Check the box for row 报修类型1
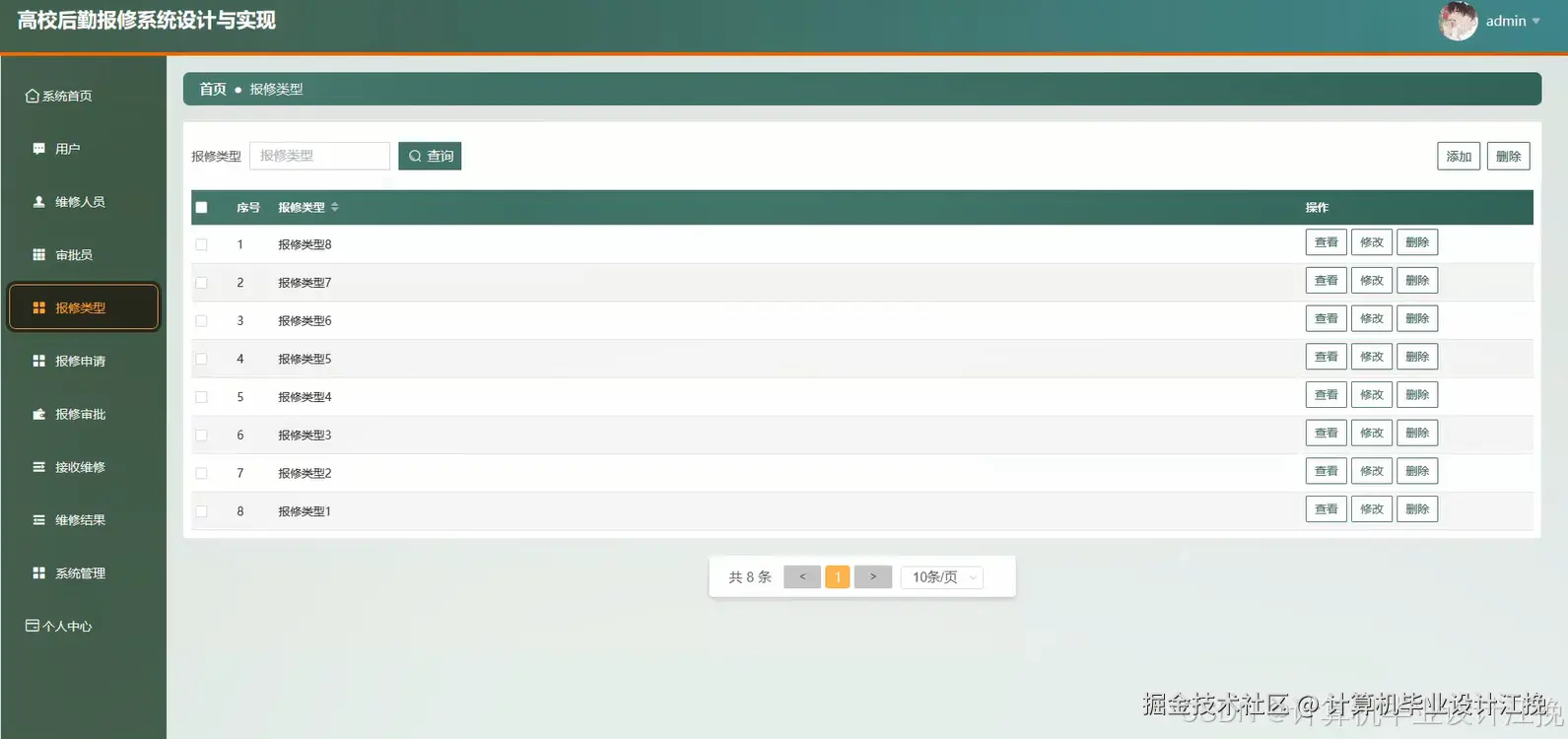Screen dimensions: 1568x739 coord(202,511)
